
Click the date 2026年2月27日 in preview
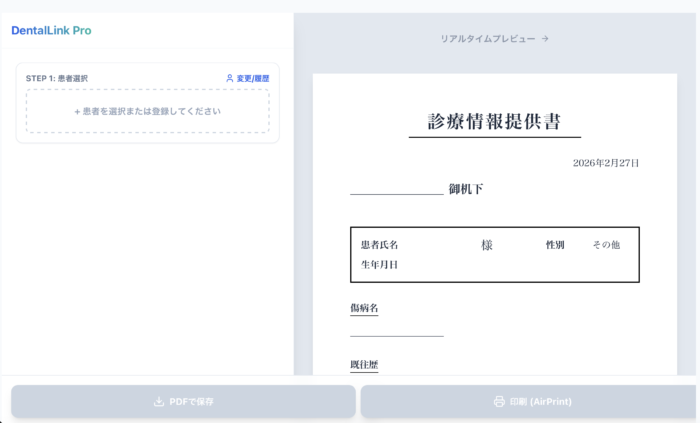coord(605,163)
